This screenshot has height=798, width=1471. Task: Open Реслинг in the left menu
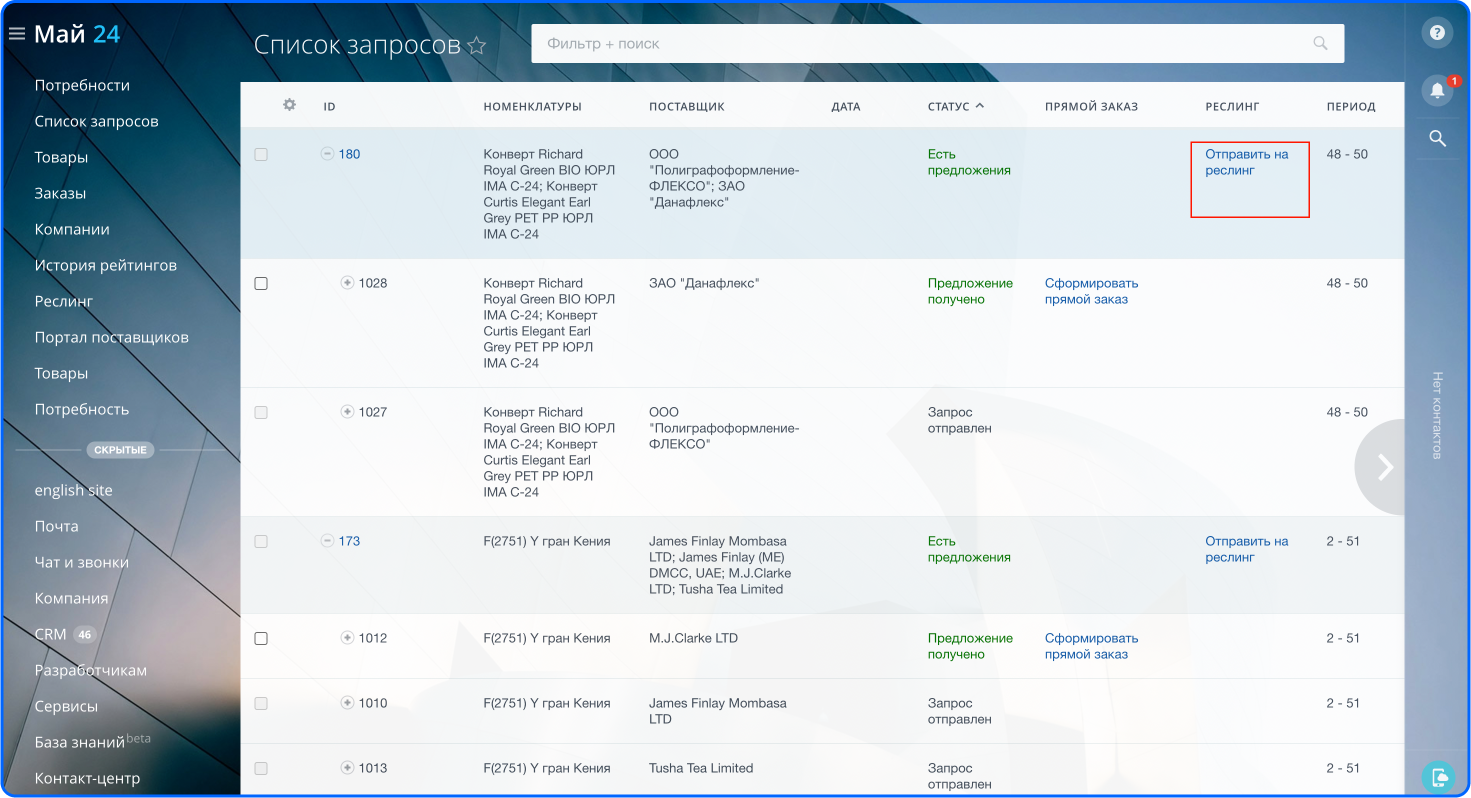coord(63,301)
